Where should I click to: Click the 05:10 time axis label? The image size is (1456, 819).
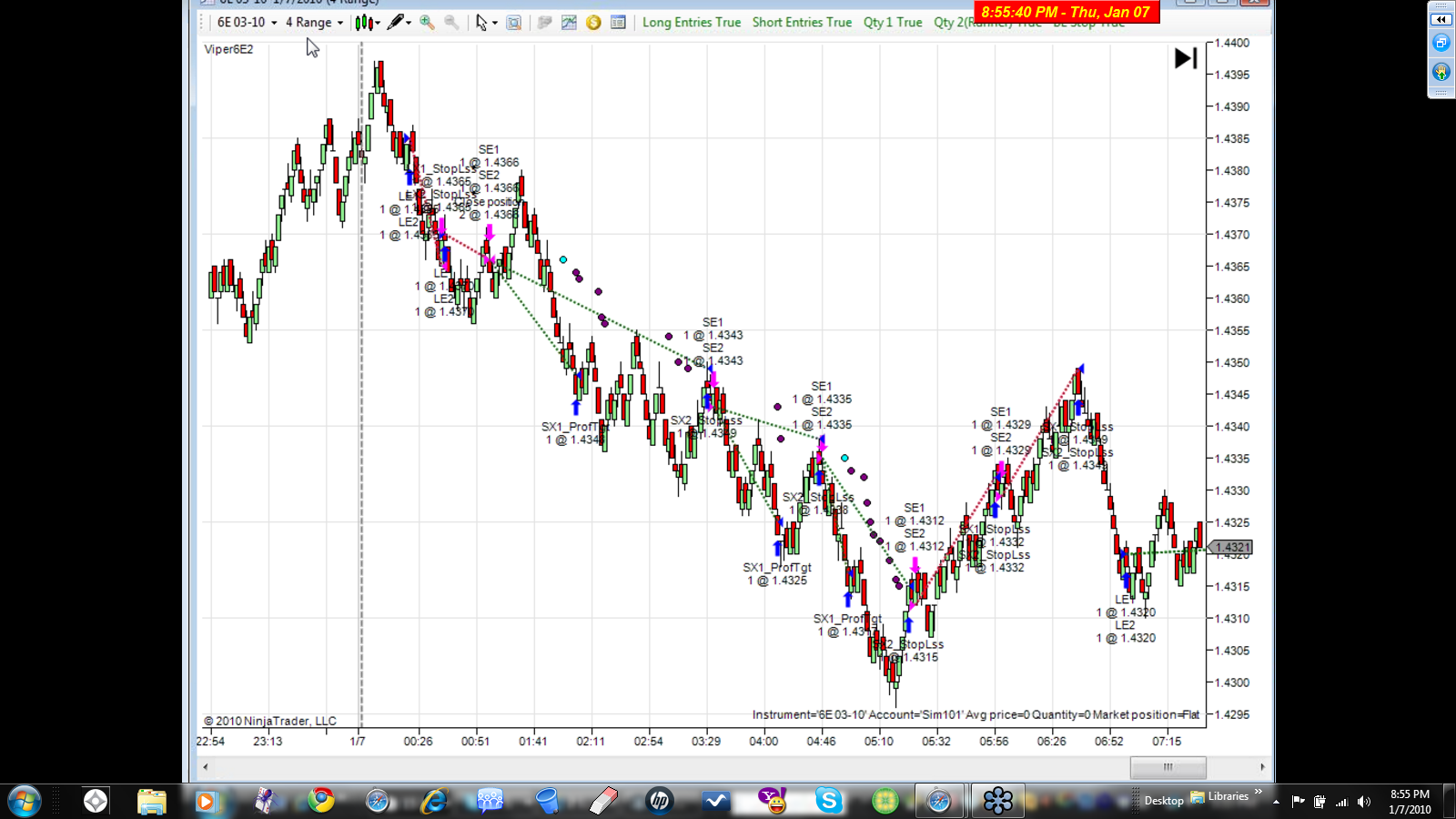pyautogui.click(x=879, y=741)
